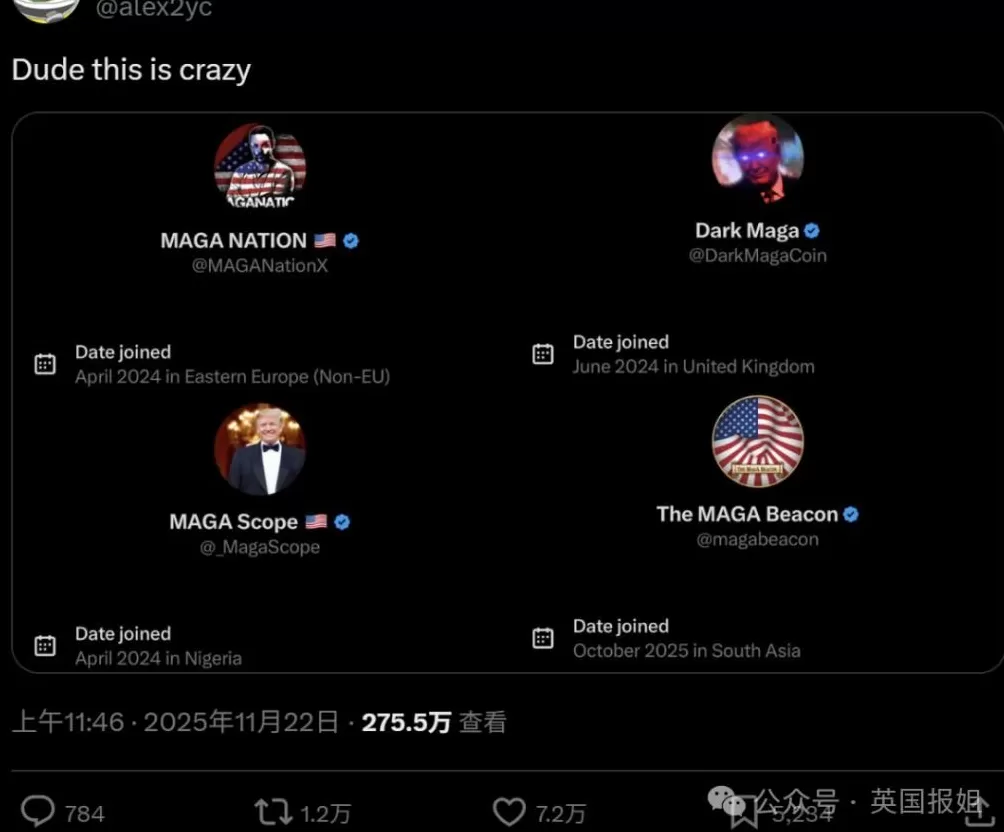Like the post with heart icon
This screenshot has height=832, width=1004.
click(510, 811)
